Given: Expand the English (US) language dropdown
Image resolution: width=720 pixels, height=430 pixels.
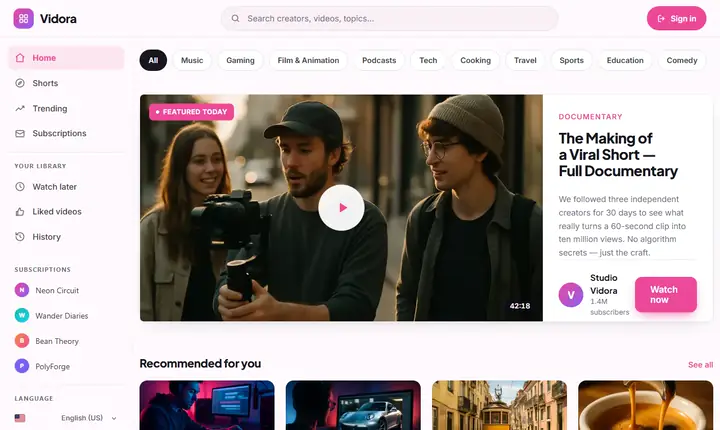Looking at the screenshot, I should coord(87,418).
